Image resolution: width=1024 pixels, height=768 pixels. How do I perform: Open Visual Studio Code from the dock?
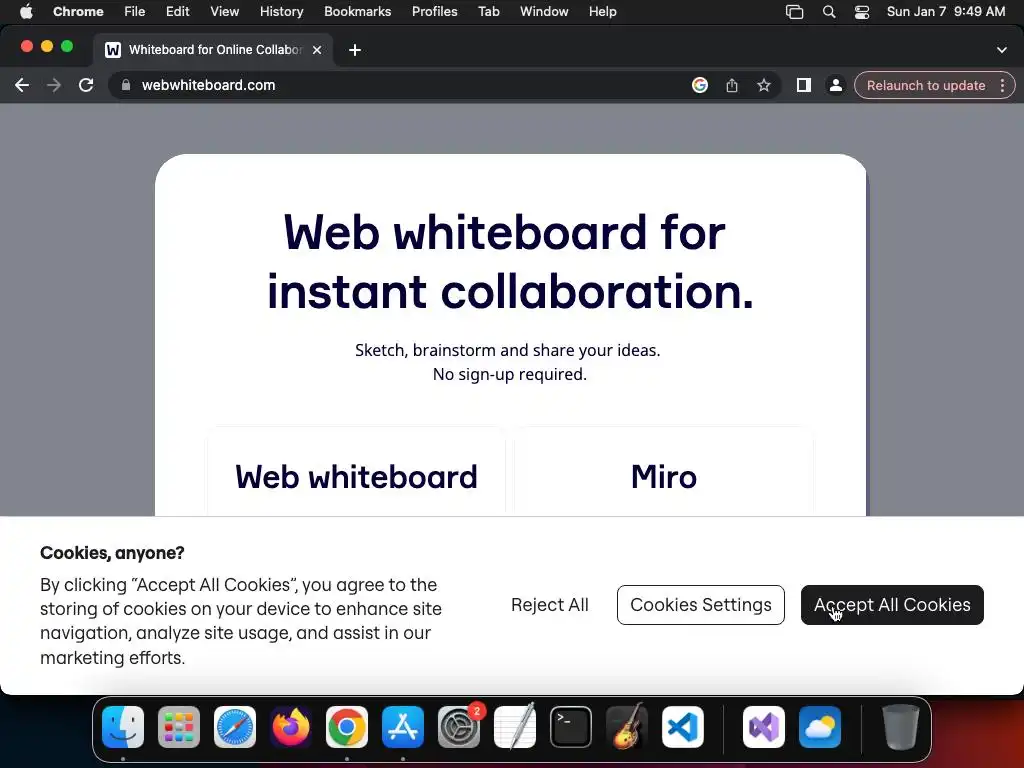(683, 727)
